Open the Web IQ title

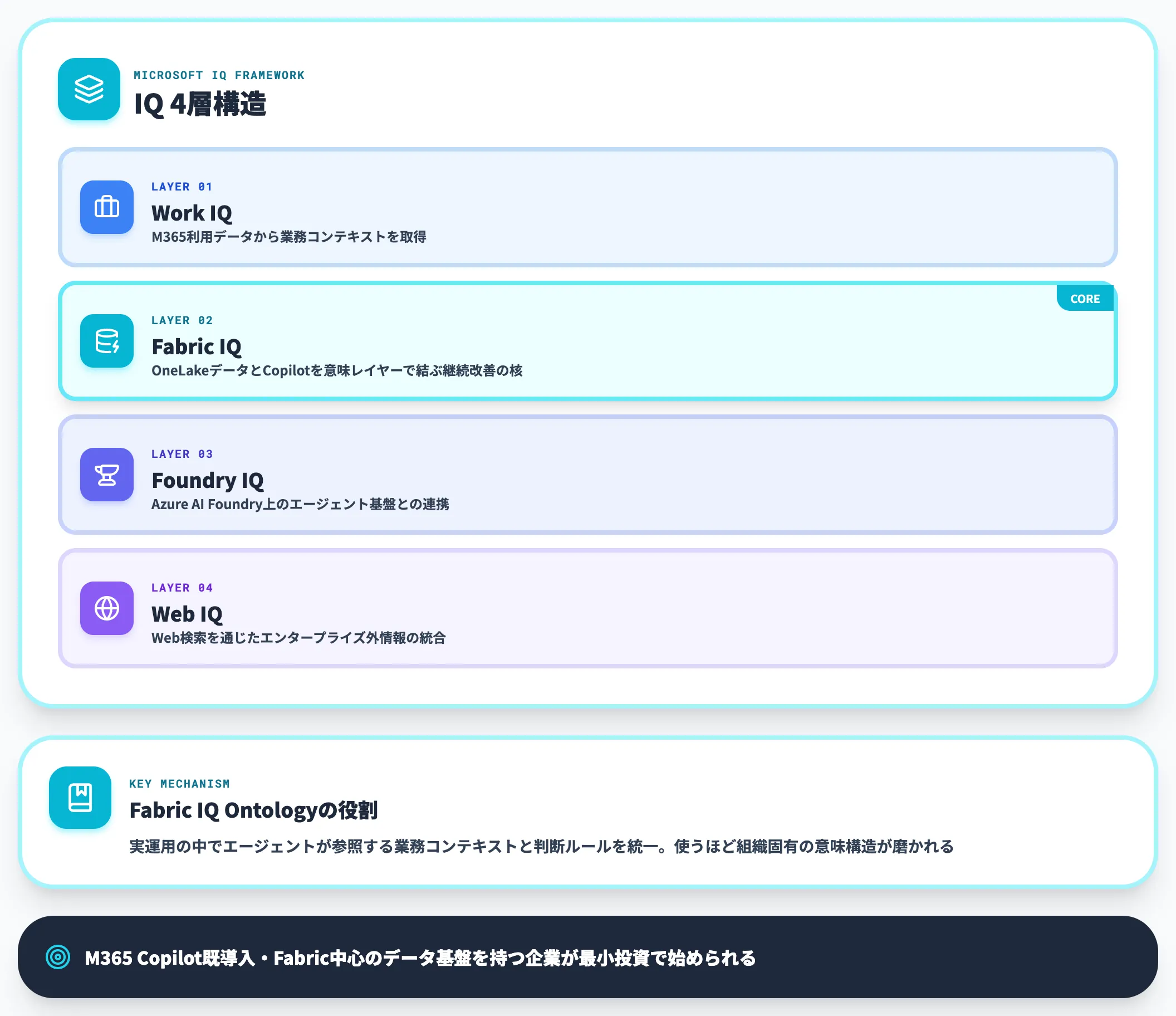[187, 614]
